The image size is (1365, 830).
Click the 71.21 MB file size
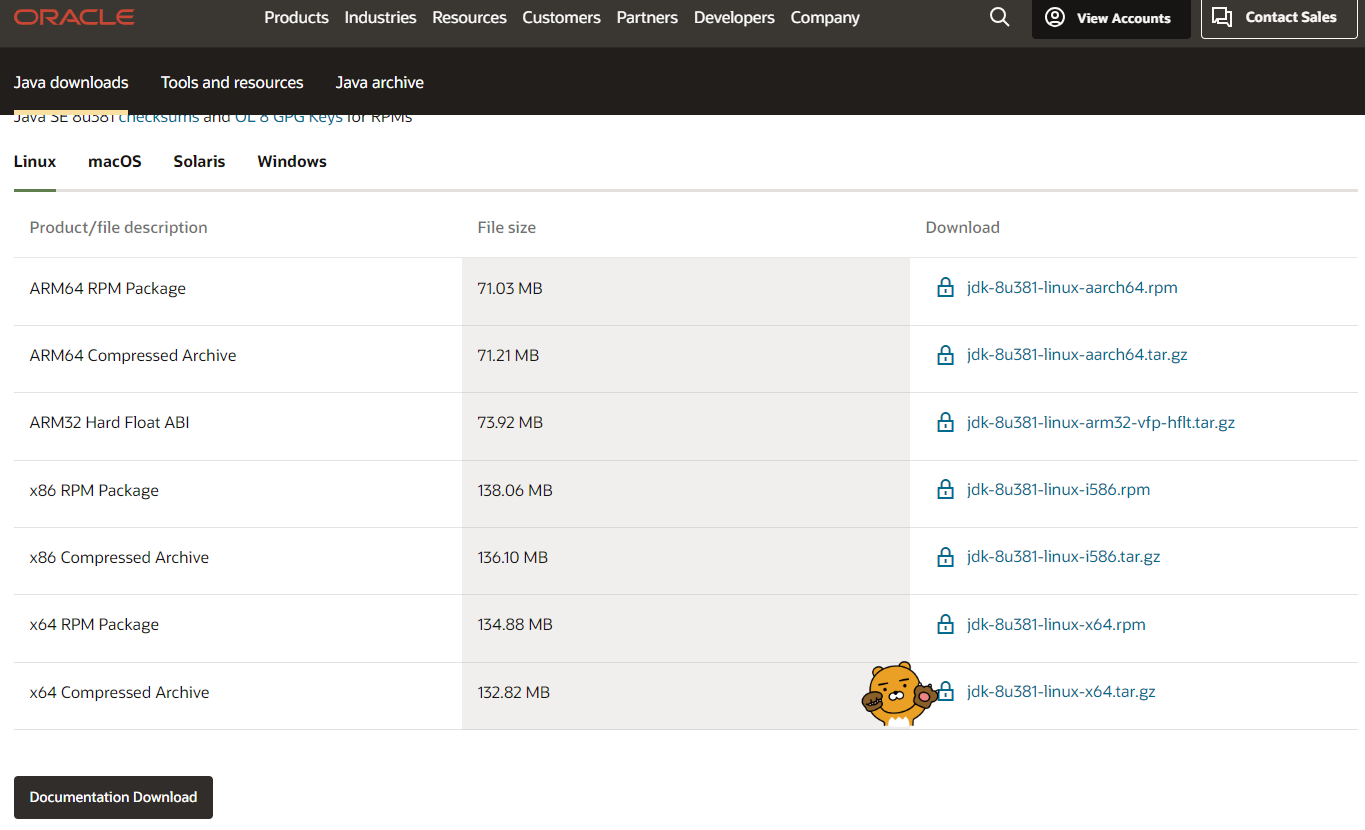[508, 355]
